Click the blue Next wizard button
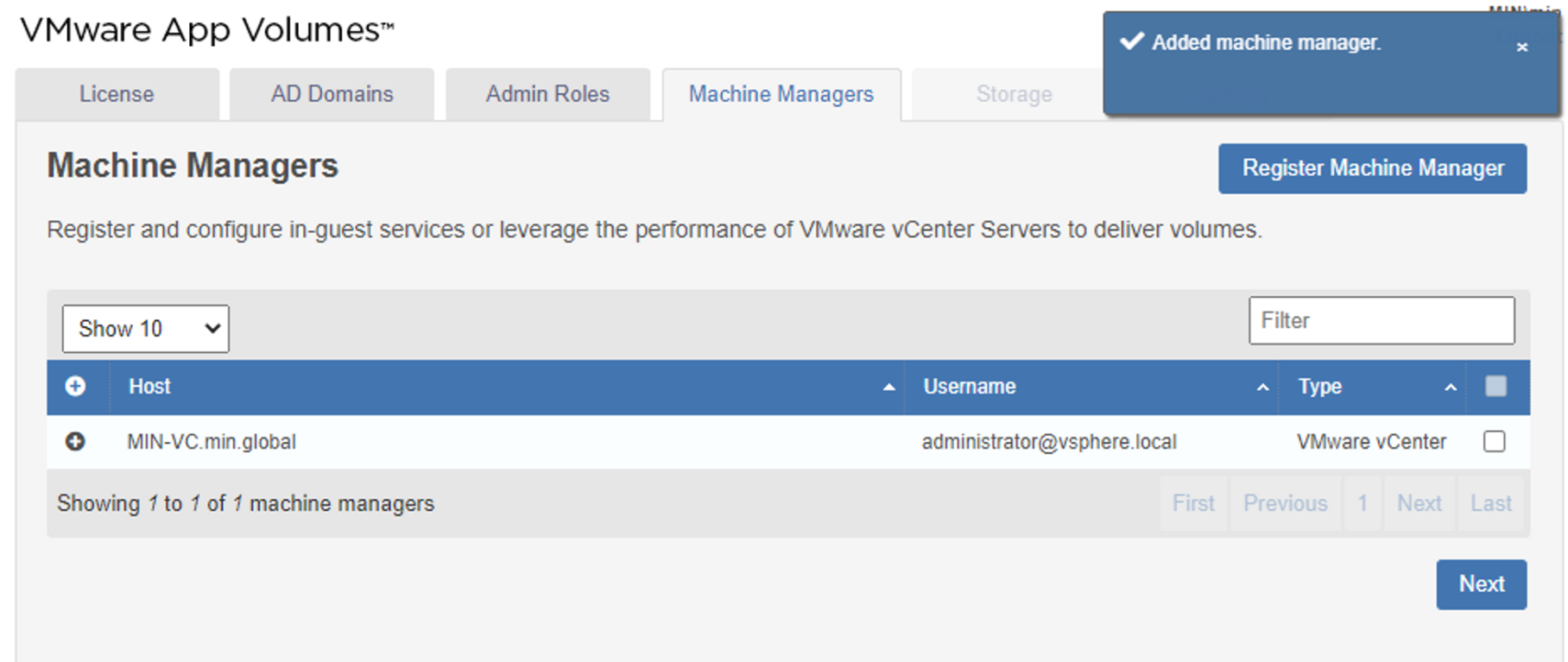Screen dimensions: 1568x662 coord(1482,584)
